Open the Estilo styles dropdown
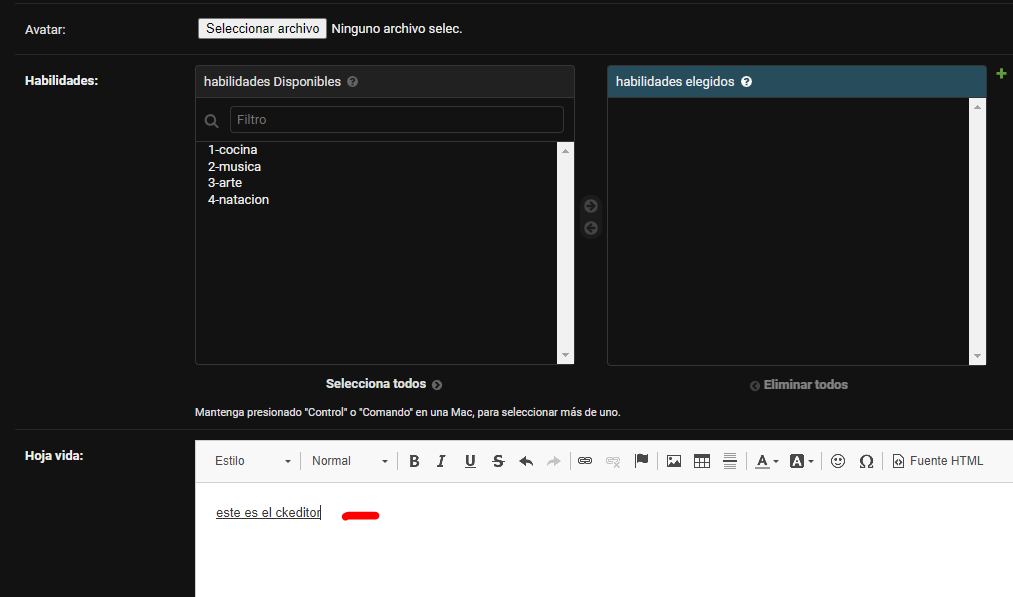Image resolution: width=1013 pixels, height=597 pixels. point(252,461)
